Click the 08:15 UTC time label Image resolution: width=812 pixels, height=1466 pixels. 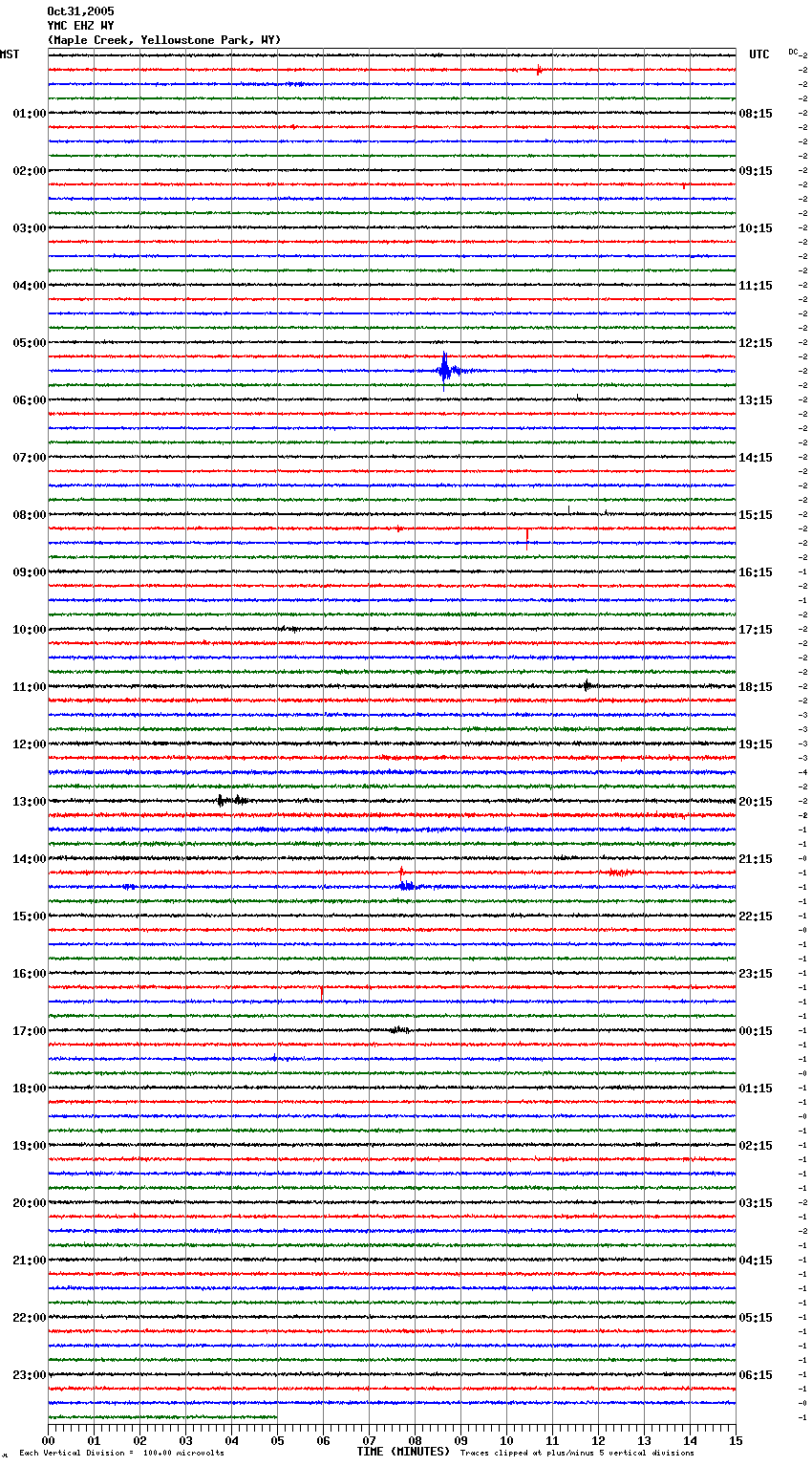pyautogui.click(x=756, y=114)
